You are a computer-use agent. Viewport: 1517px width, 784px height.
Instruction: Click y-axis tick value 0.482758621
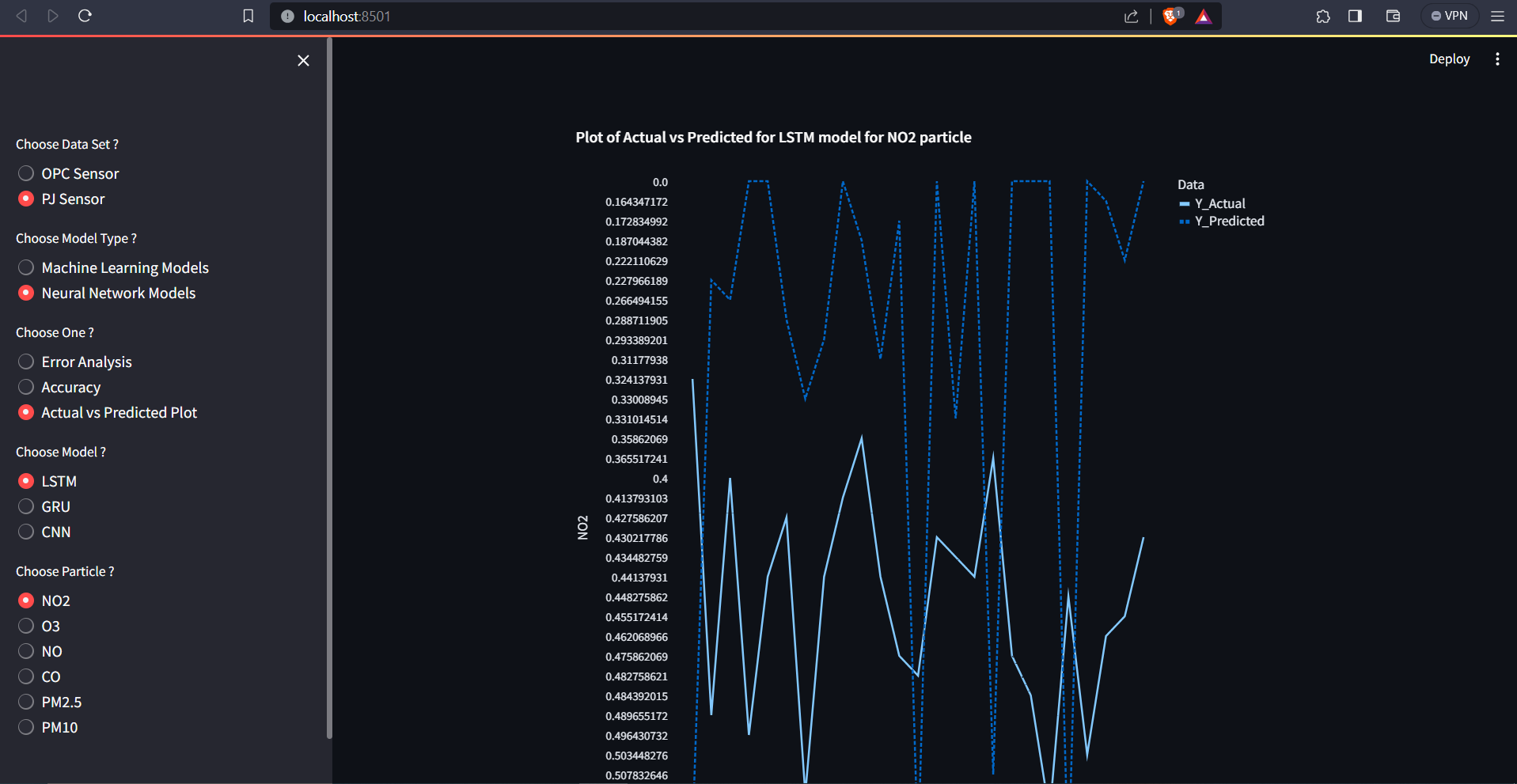(636, 676)
